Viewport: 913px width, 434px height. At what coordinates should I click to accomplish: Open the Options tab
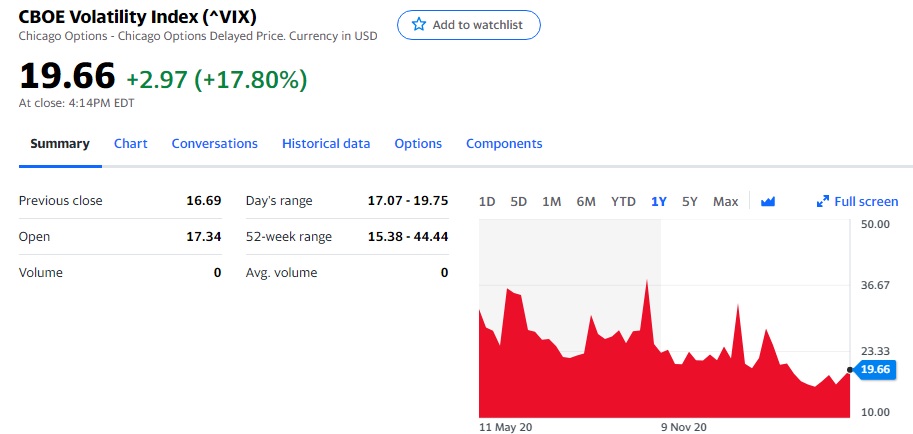pos(418,143)
